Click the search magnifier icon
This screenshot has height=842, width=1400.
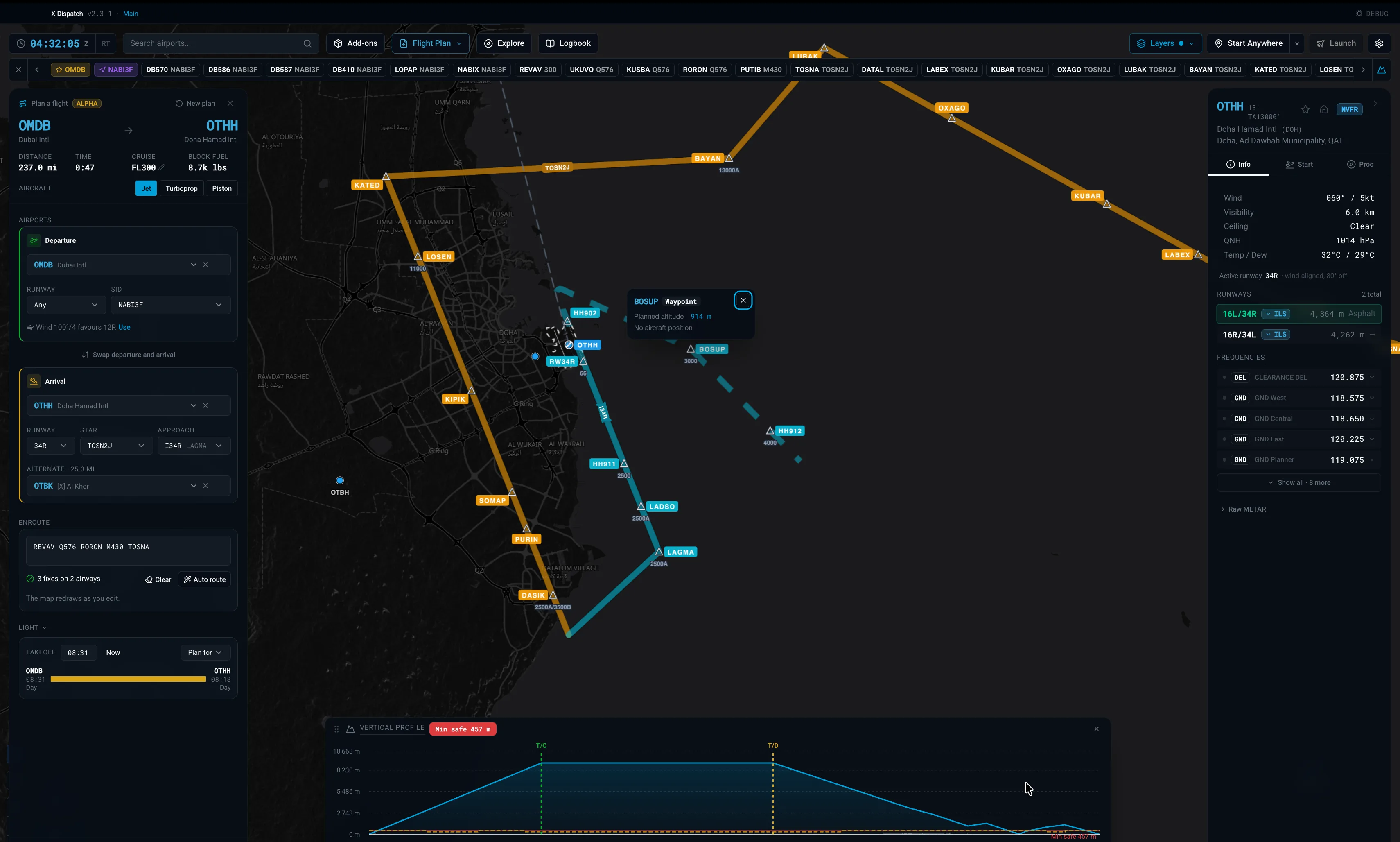(x=307, y=43)
